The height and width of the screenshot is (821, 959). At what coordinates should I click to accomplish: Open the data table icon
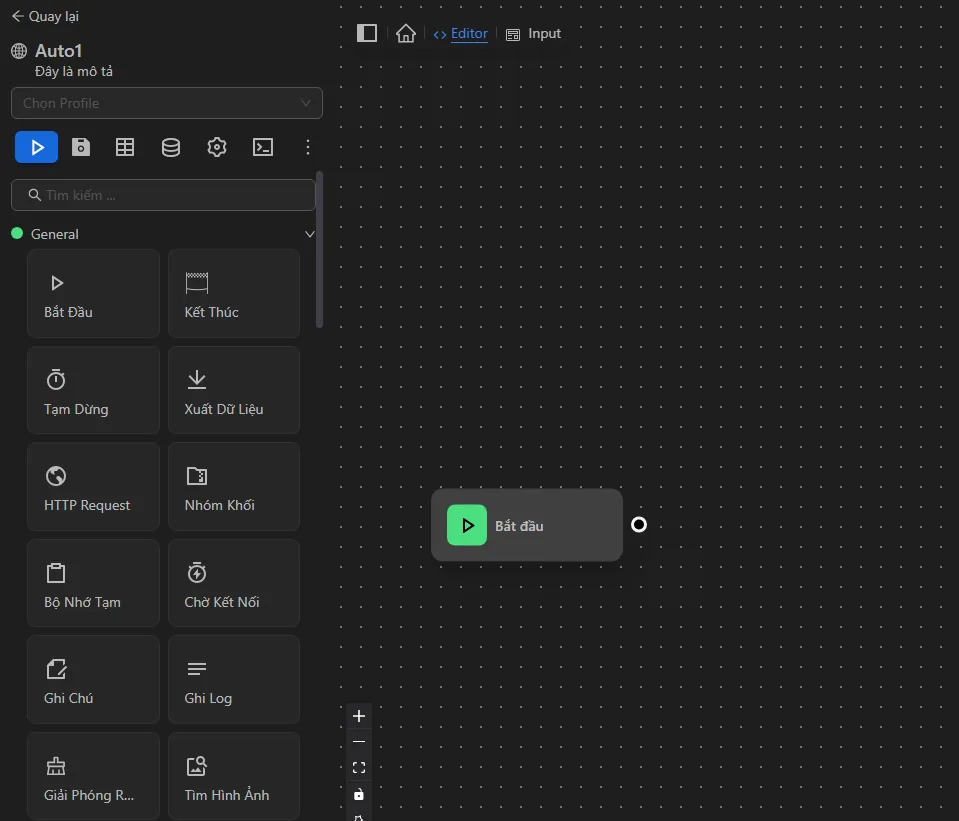125,147
